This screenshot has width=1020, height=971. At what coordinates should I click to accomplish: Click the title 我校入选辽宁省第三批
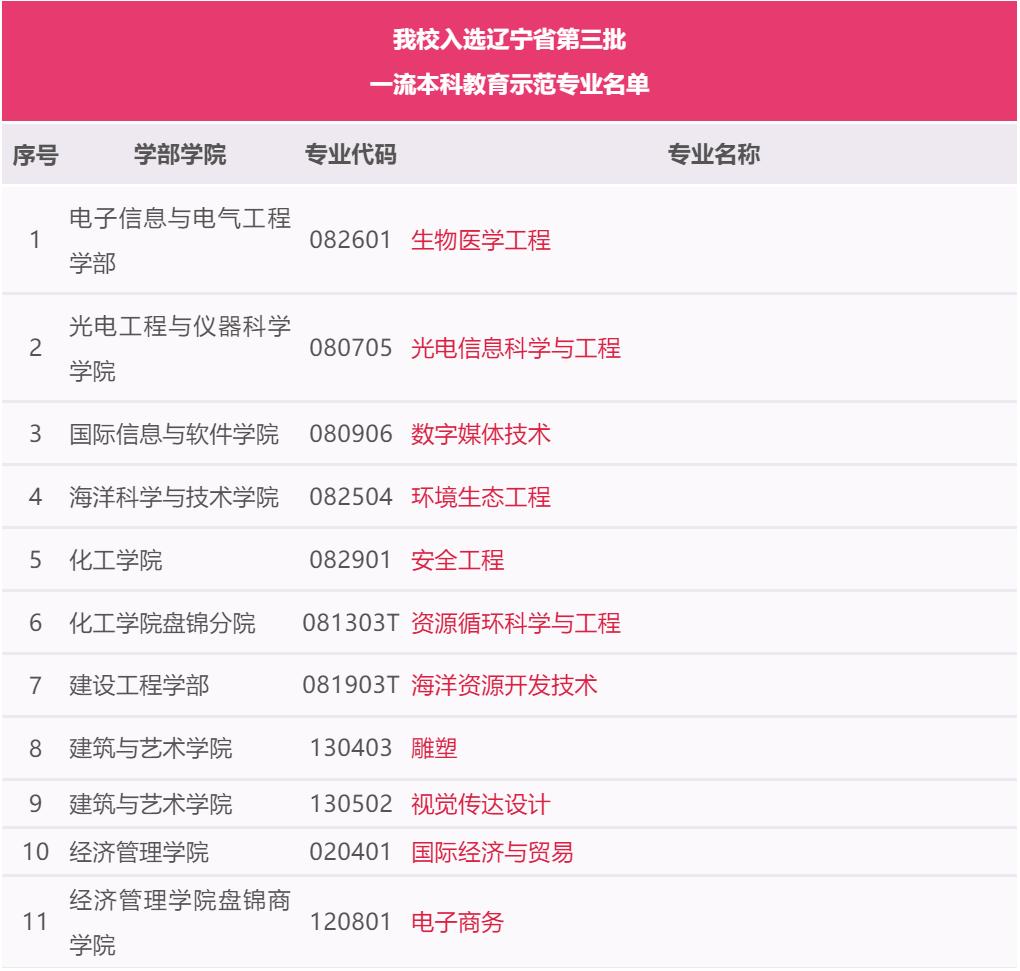509,39
